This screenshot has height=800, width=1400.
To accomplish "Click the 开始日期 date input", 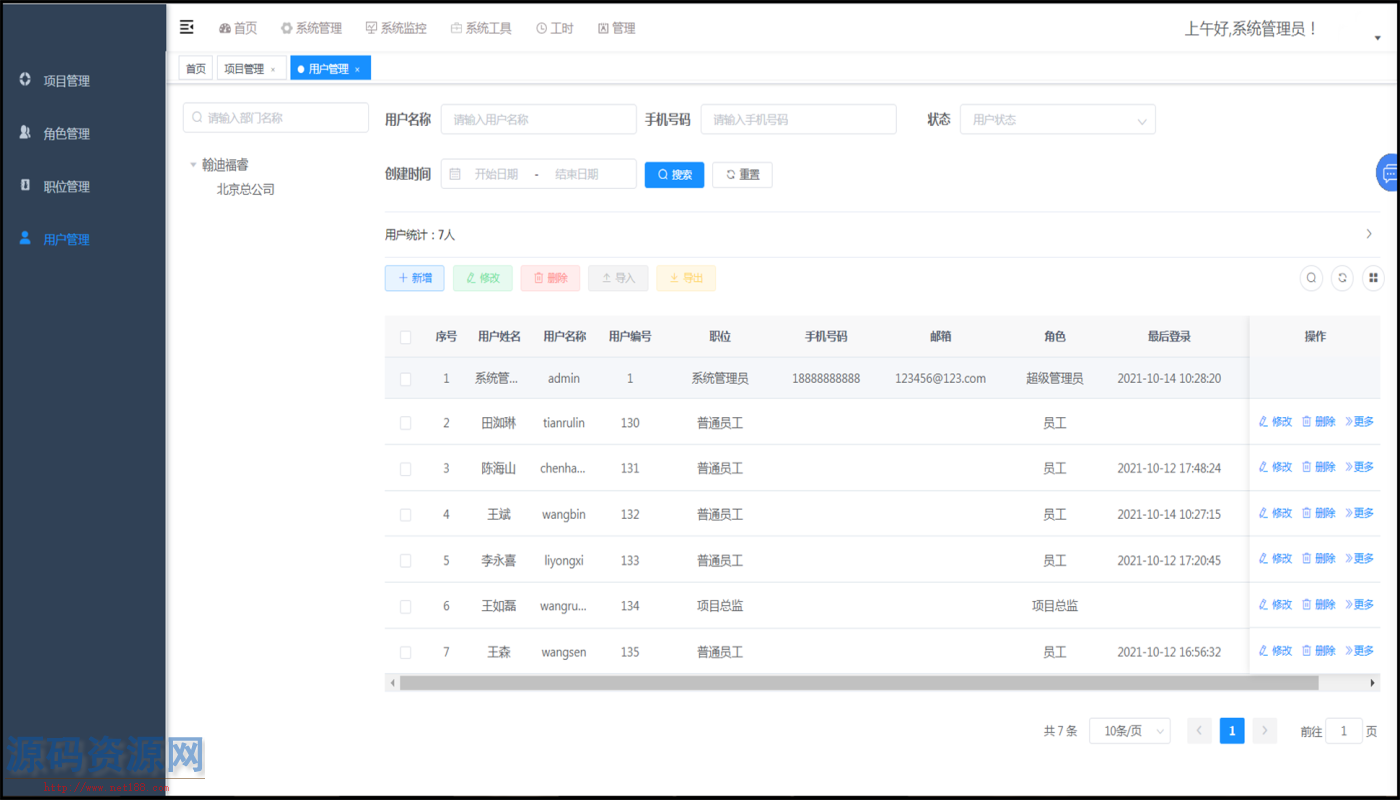I will pos(496,174).
